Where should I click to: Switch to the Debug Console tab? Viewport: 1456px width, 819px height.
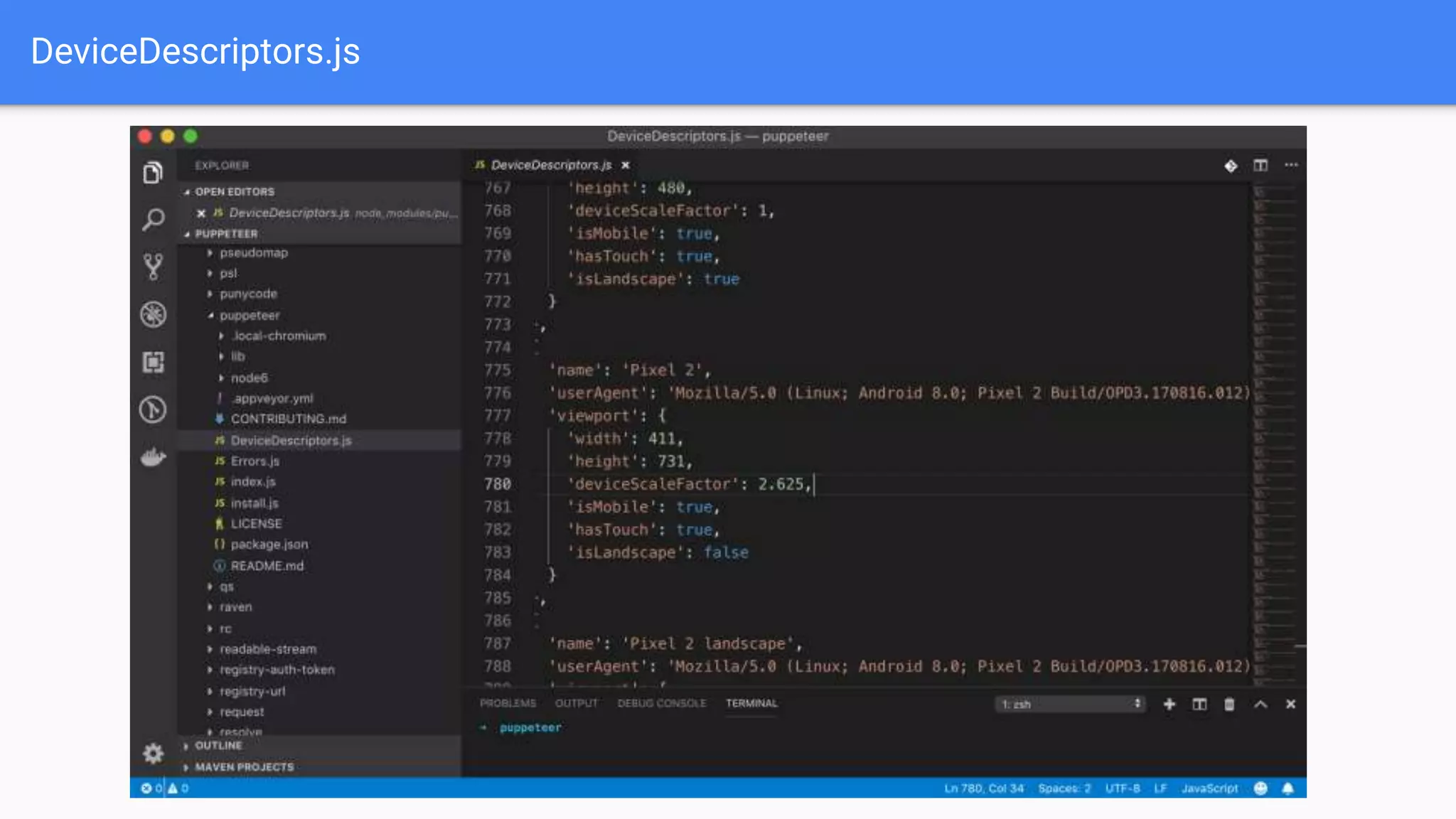point(662,703)
